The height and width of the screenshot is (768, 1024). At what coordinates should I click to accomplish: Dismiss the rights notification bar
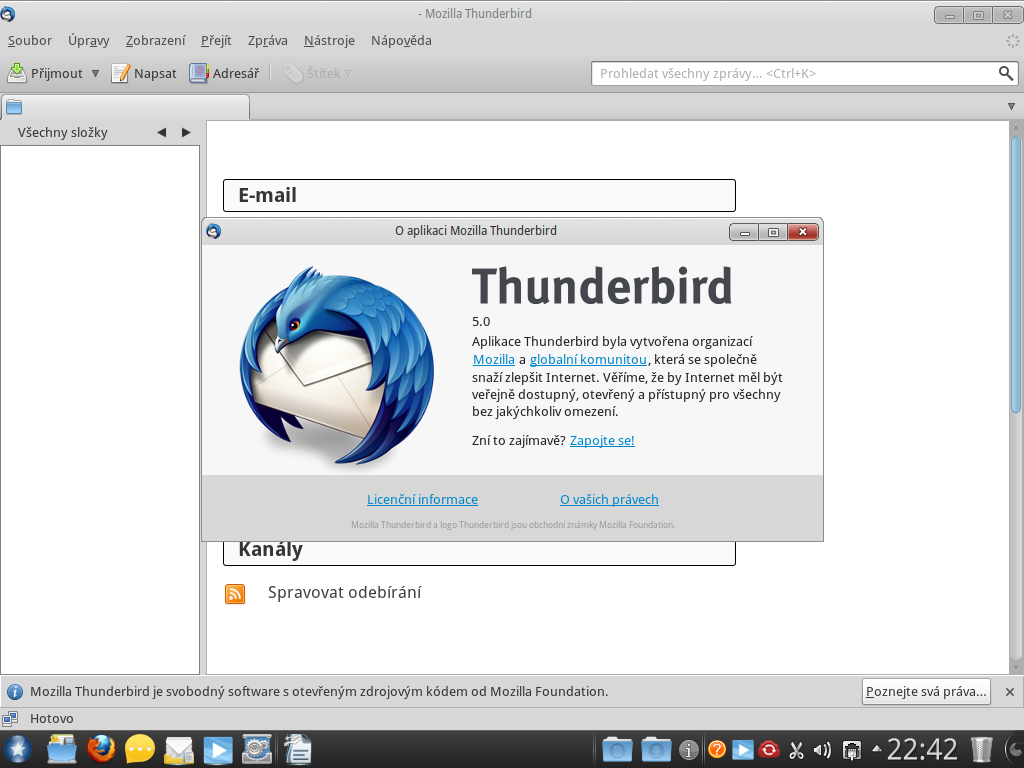[x=1010, y=692]
